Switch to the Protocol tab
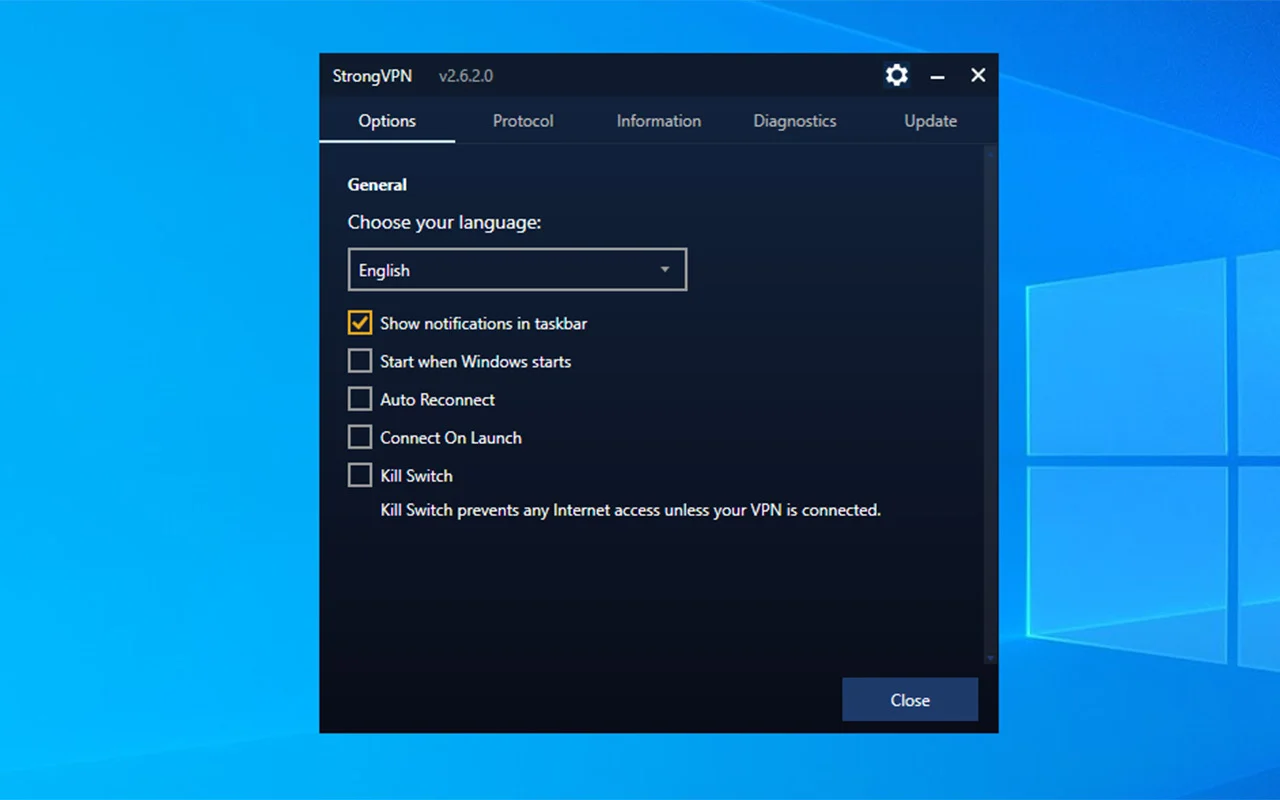Image resolution: width=1280 pixels, height=800 pixels. click(523, 121)
